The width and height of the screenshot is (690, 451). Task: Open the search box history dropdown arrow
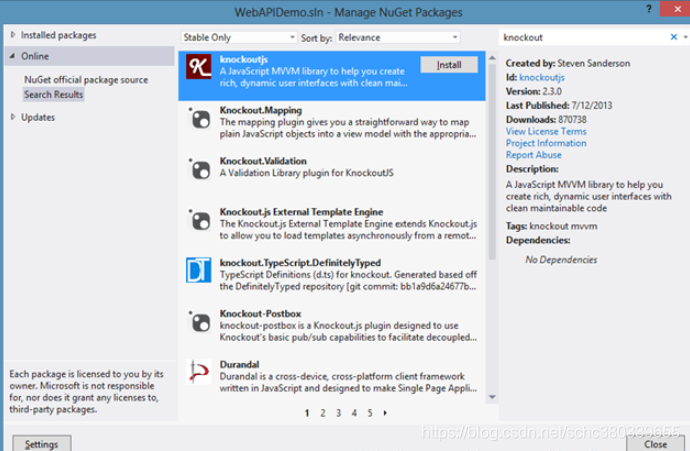click(x=686, y=37)
